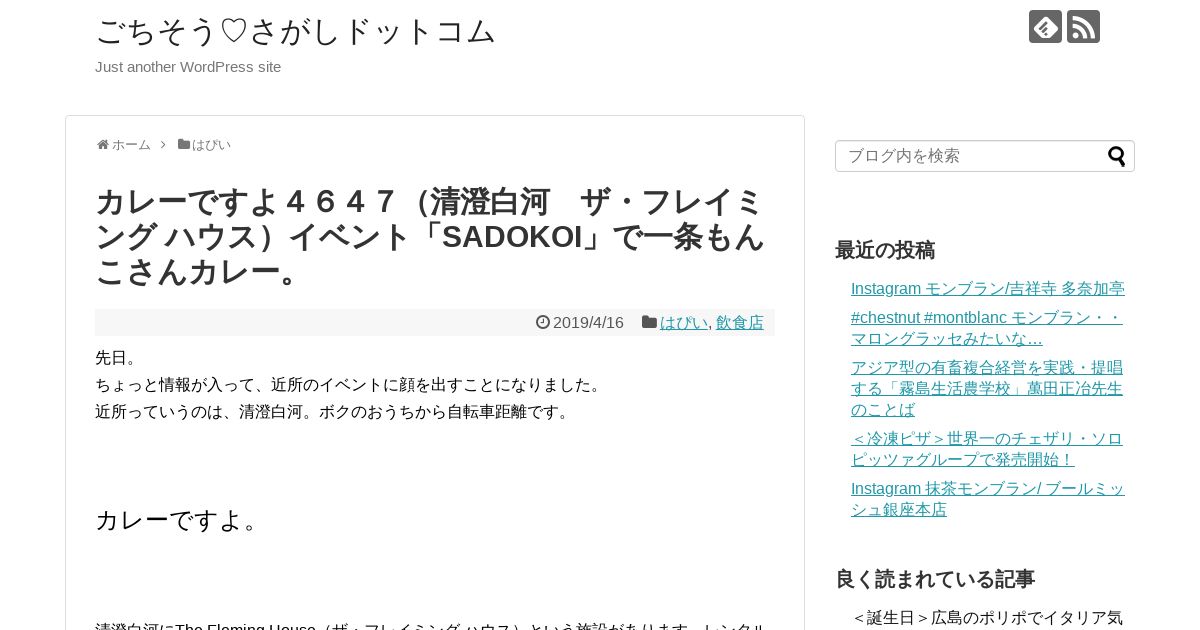Open the Feedly subscribe icon
Image resolution: width=1200 pixels, height=630 pixels.
tap(1045, 27)
